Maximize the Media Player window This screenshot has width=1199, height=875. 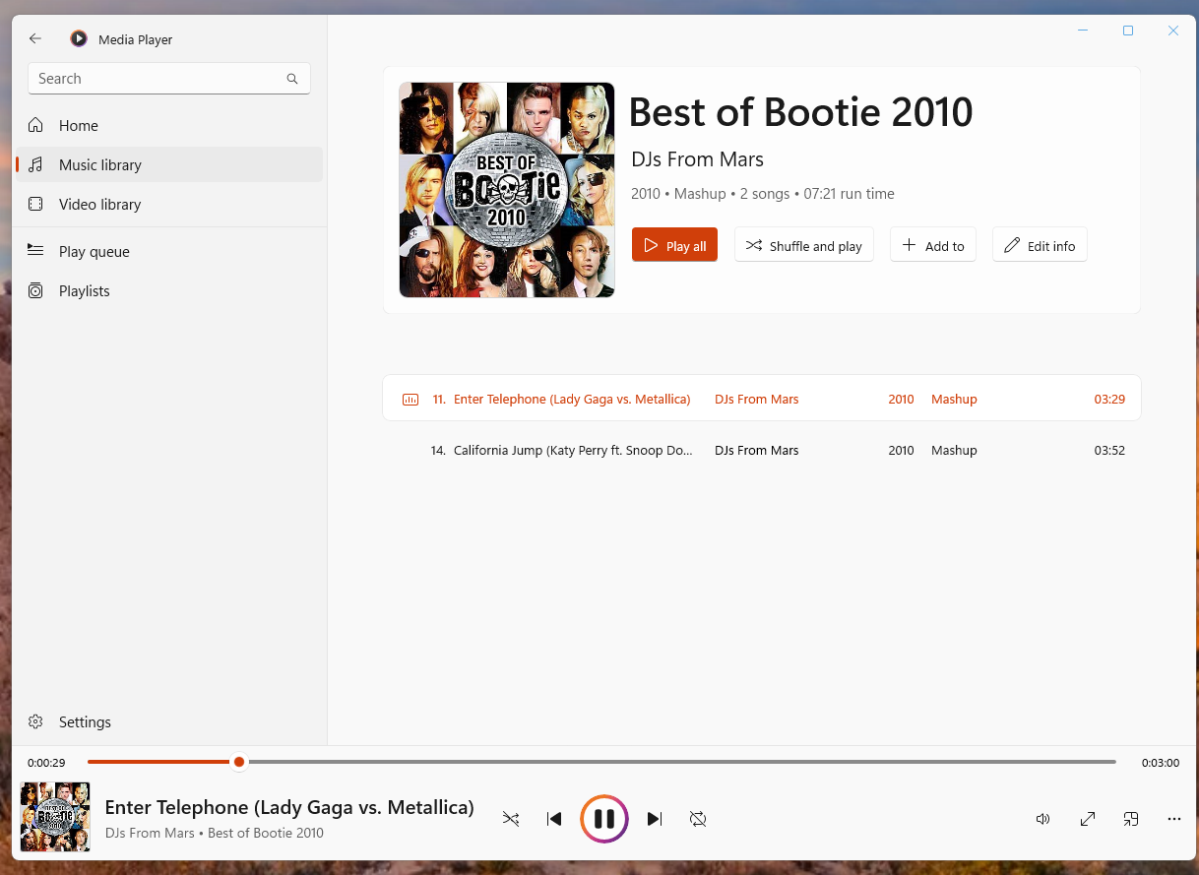(x=1128, y=31)
